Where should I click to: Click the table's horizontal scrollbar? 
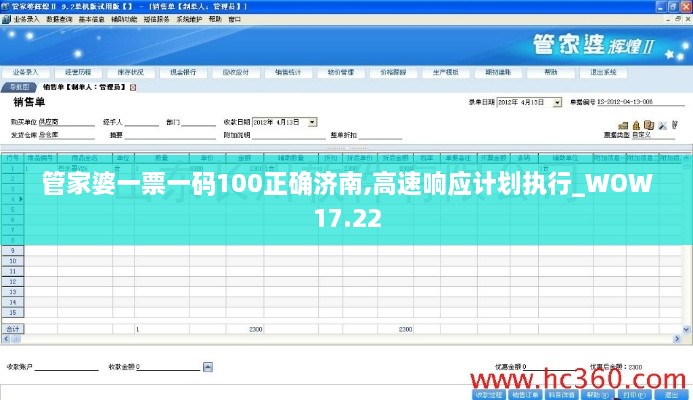340,337
